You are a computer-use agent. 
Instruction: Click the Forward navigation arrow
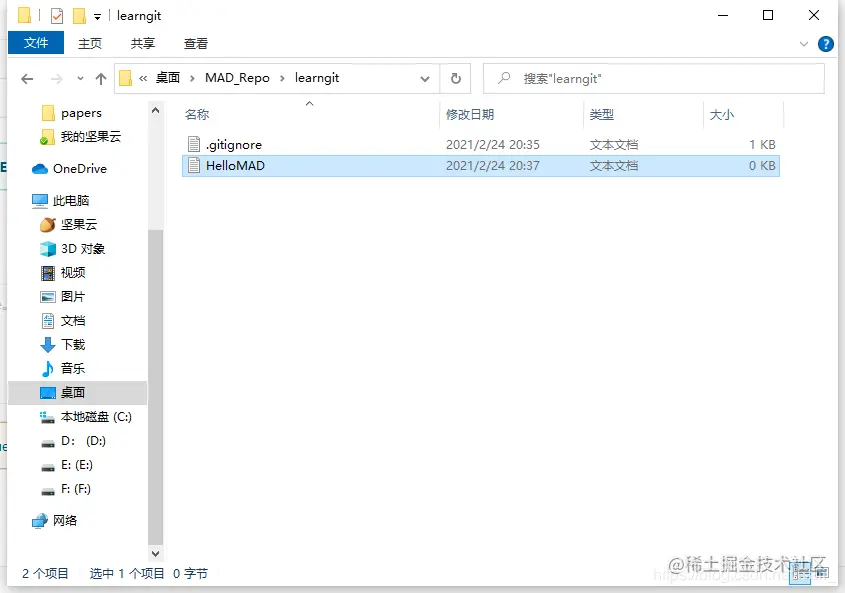coord(57,79)
